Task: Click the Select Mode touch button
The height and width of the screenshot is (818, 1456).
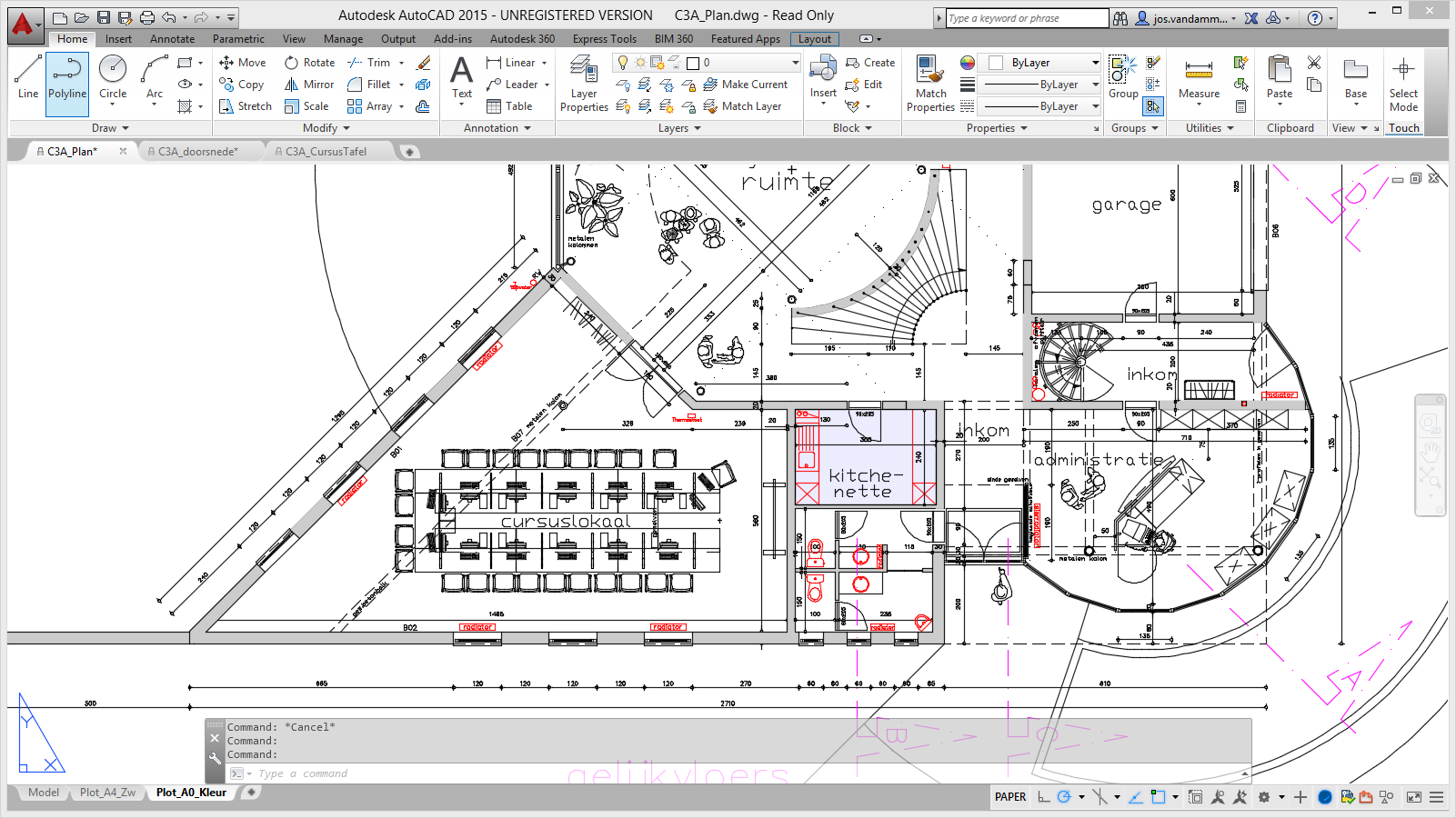Action: (x=1403, y=84)
